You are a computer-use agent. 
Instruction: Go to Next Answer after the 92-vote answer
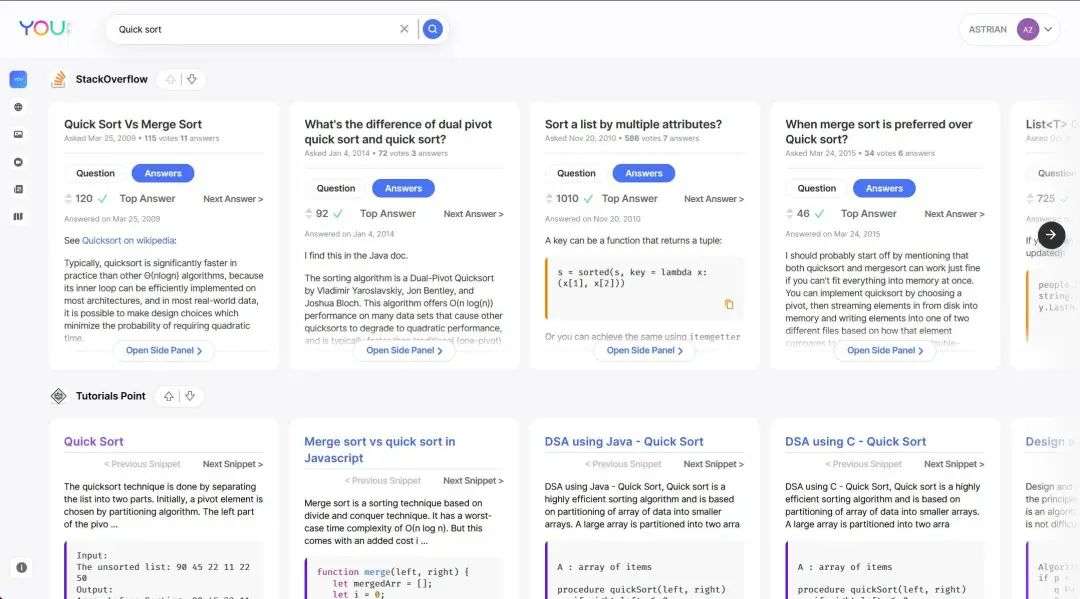[473, 214]
